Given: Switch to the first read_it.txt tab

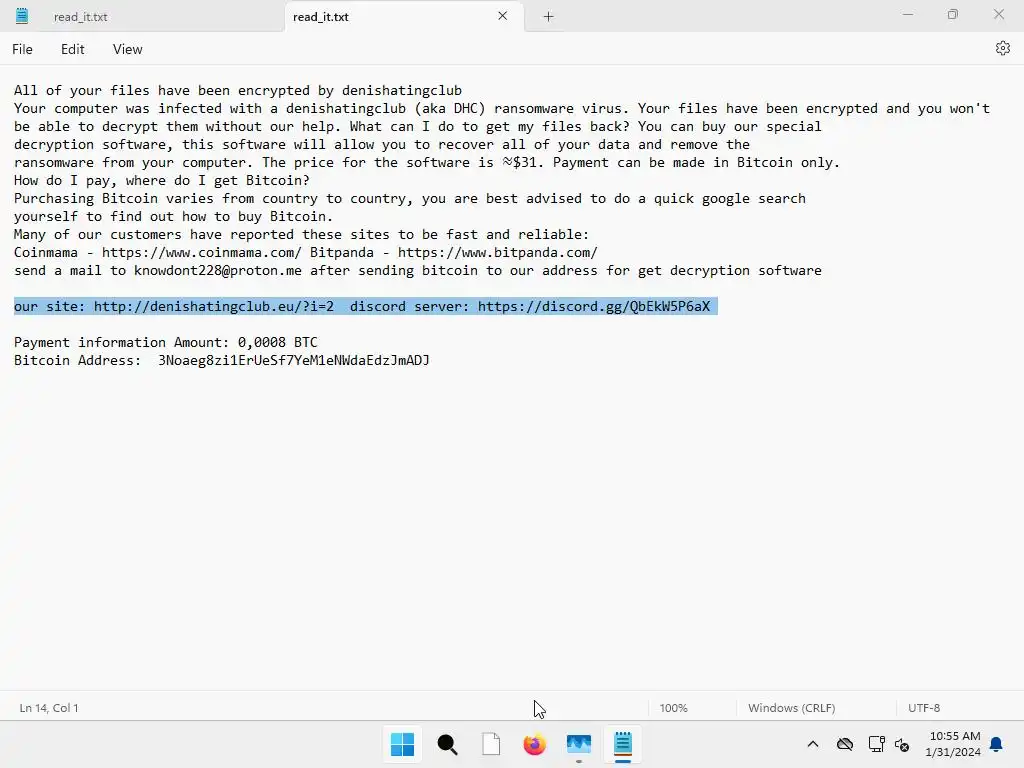Looking at the screenshot, I should click(x=80, y=17).
